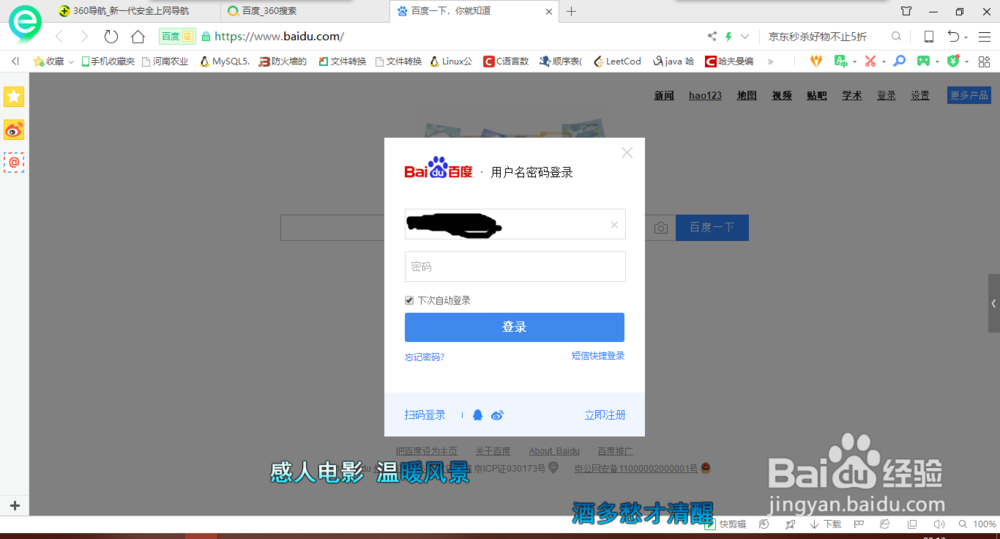The image size is (1000, 539).
Task: Add a sidebar app with the plus icon
Action: tap(15, 505)
